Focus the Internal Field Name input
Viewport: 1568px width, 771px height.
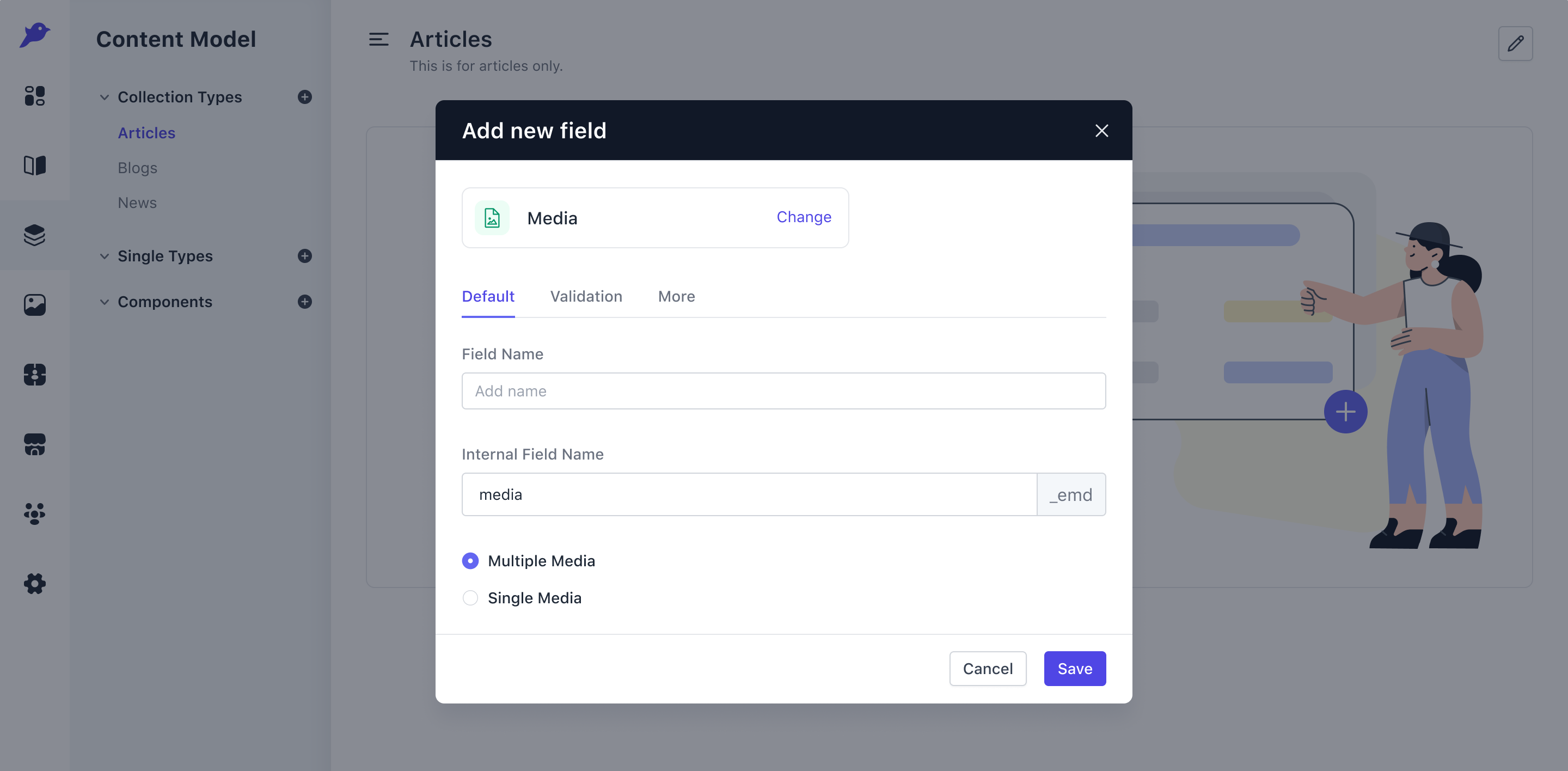coord(749,494)
